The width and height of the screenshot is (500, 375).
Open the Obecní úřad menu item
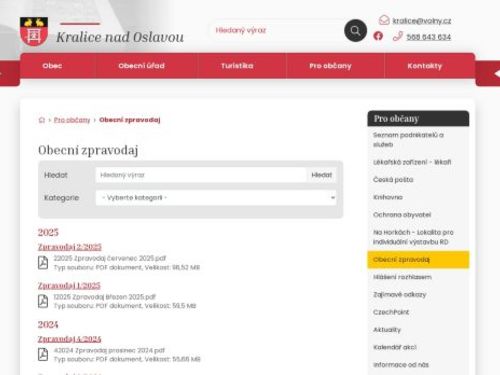142,66
